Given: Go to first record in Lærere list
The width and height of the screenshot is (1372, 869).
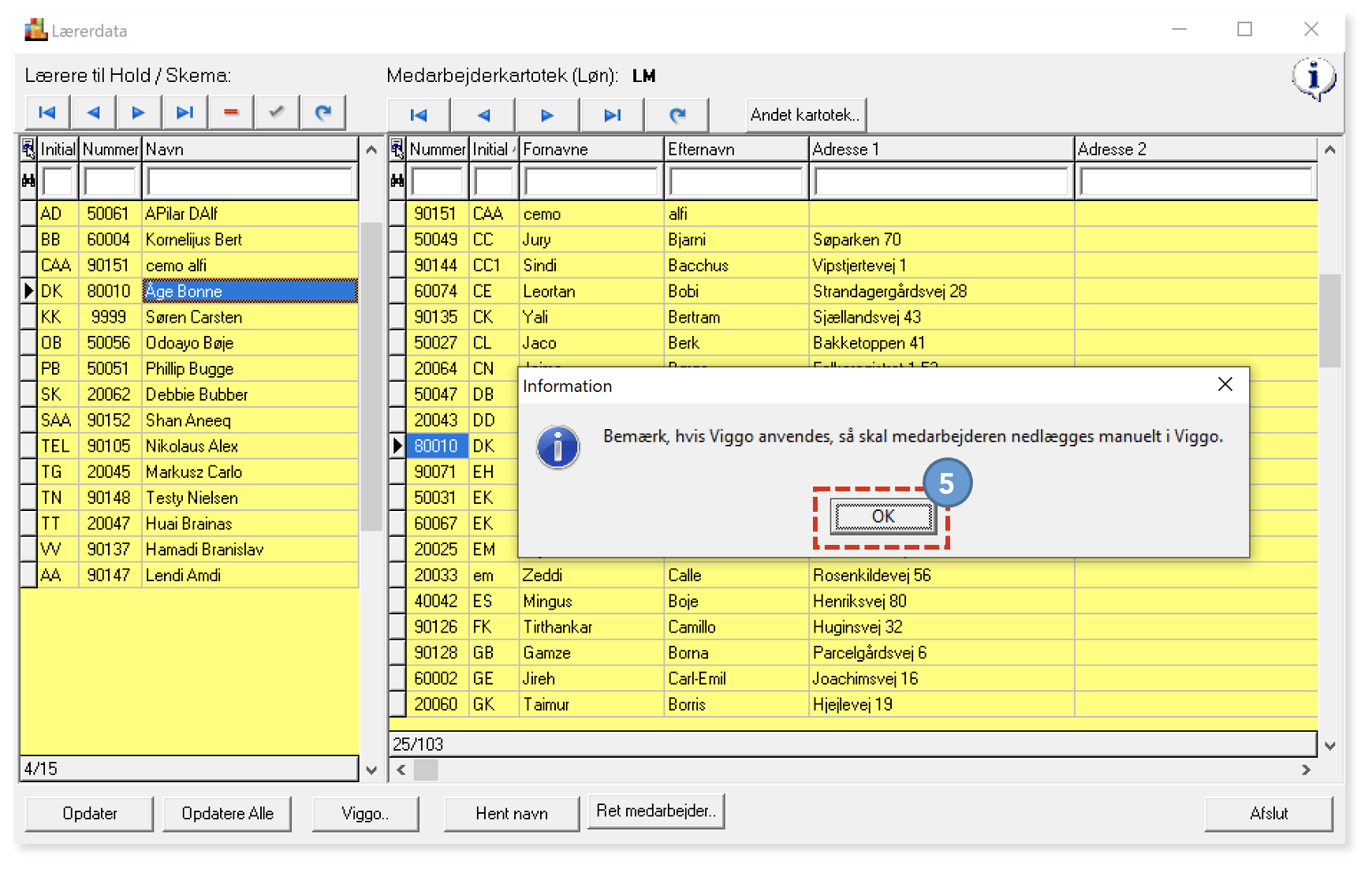Looking at the screenshot, I should (47, 113).
